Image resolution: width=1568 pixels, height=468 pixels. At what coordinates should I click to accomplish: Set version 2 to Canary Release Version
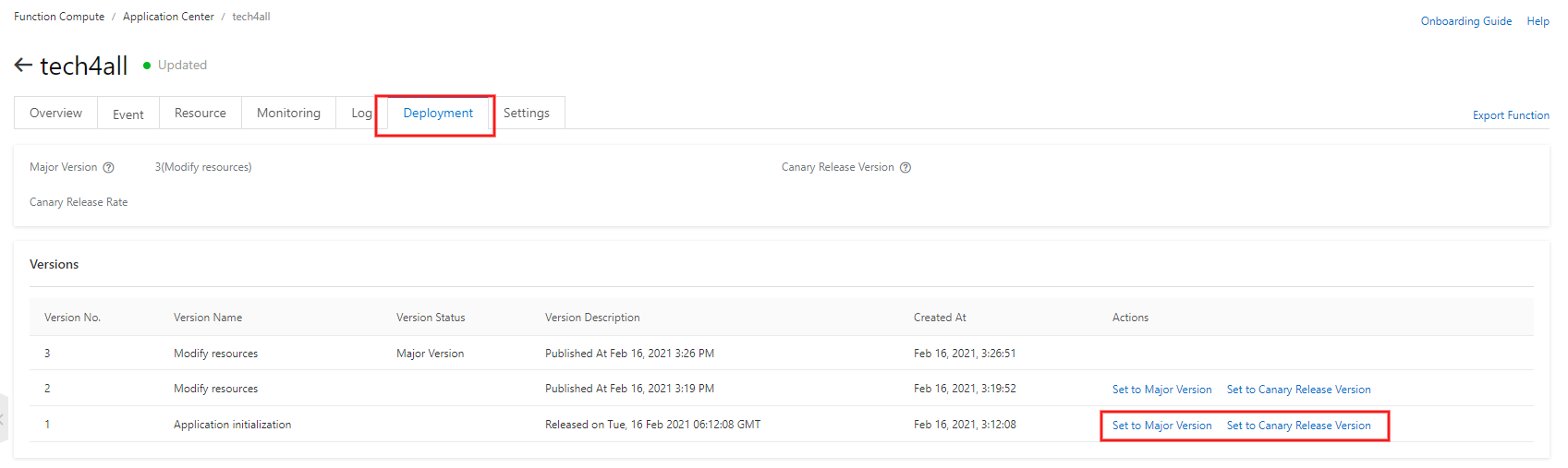click(1298, 390)
